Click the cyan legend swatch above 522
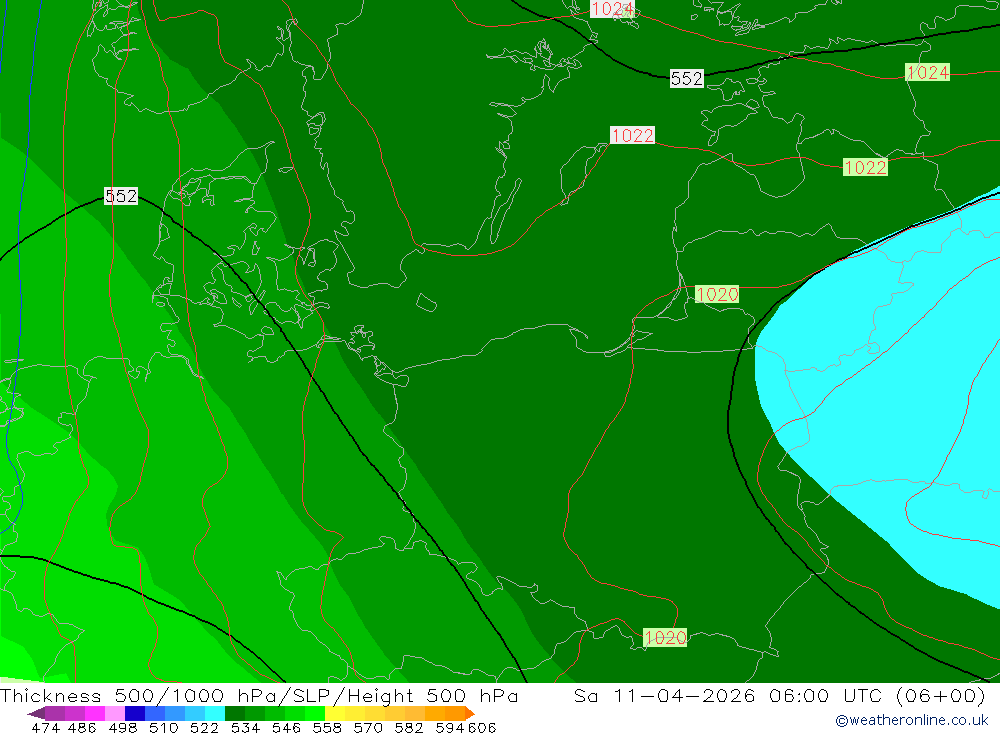The image size is (1000, 733). click(215, 713)
